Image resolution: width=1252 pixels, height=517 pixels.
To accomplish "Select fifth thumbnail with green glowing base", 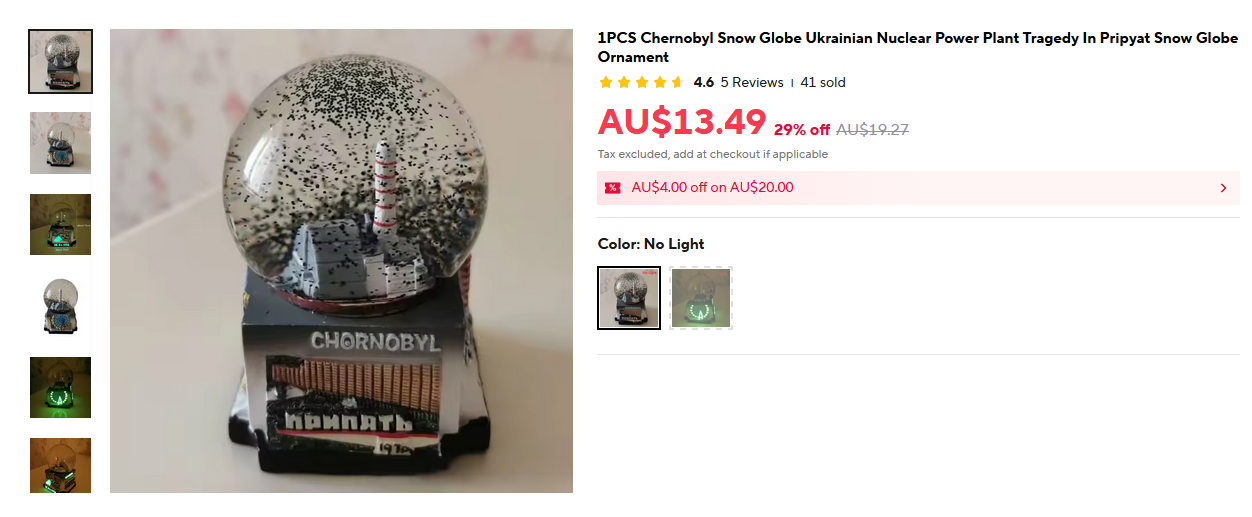I will tap(60, 387).
